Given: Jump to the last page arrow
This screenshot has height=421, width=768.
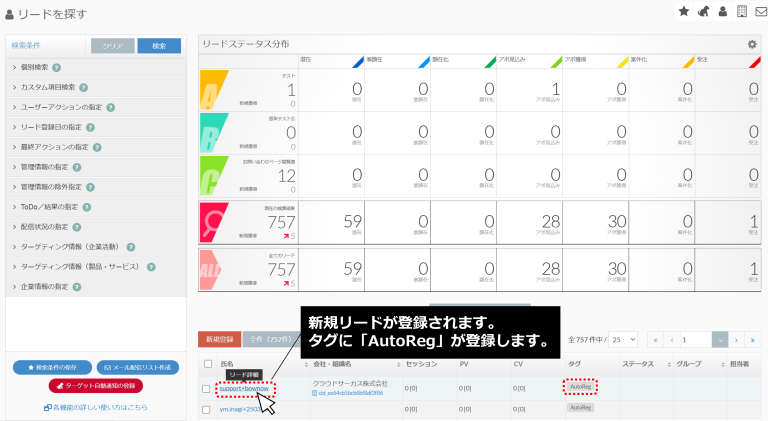Looking at the screenshot, I should click(752, 340).
